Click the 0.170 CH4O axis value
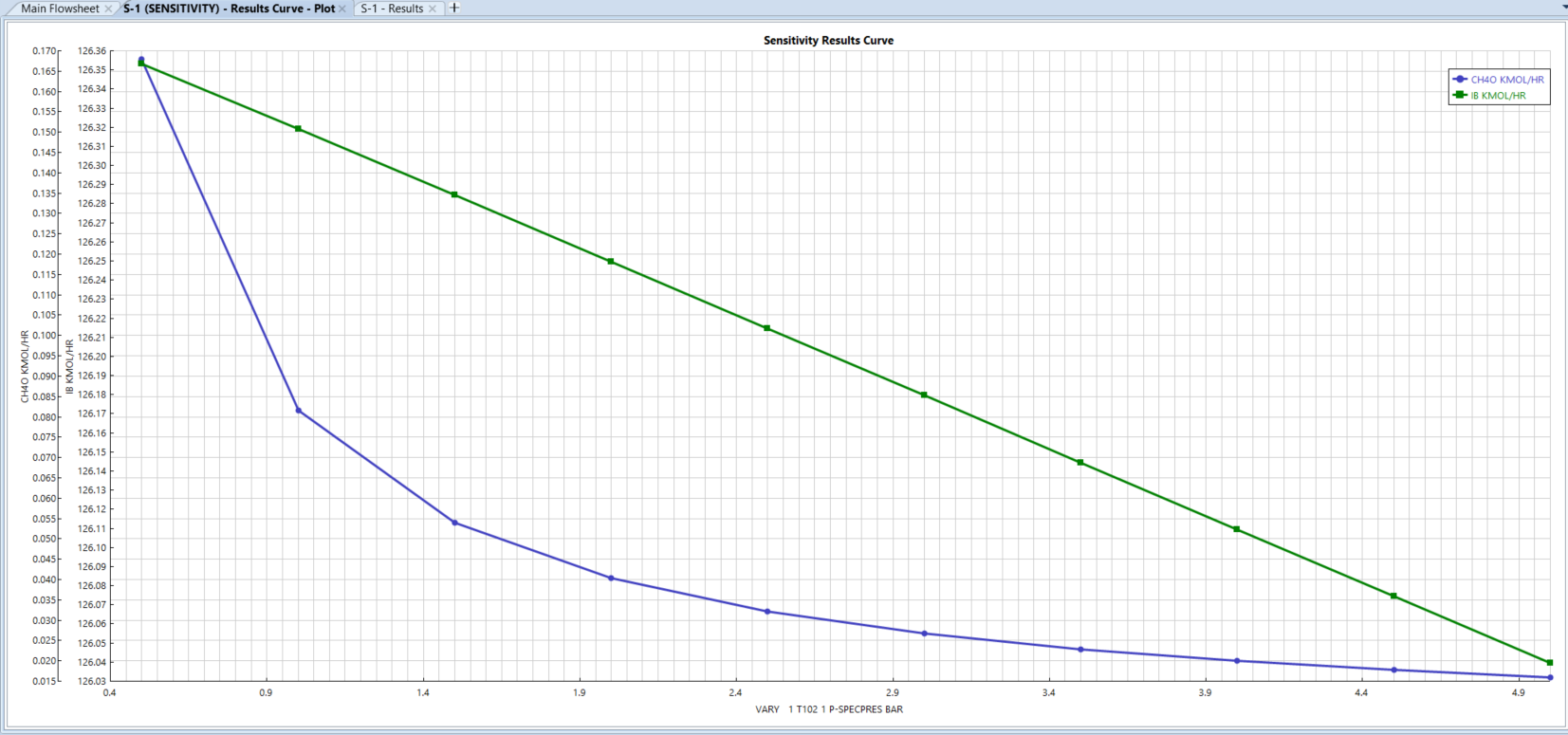Image resolution: width=1568 pixels, height=735 pixels. click(44, 51)
